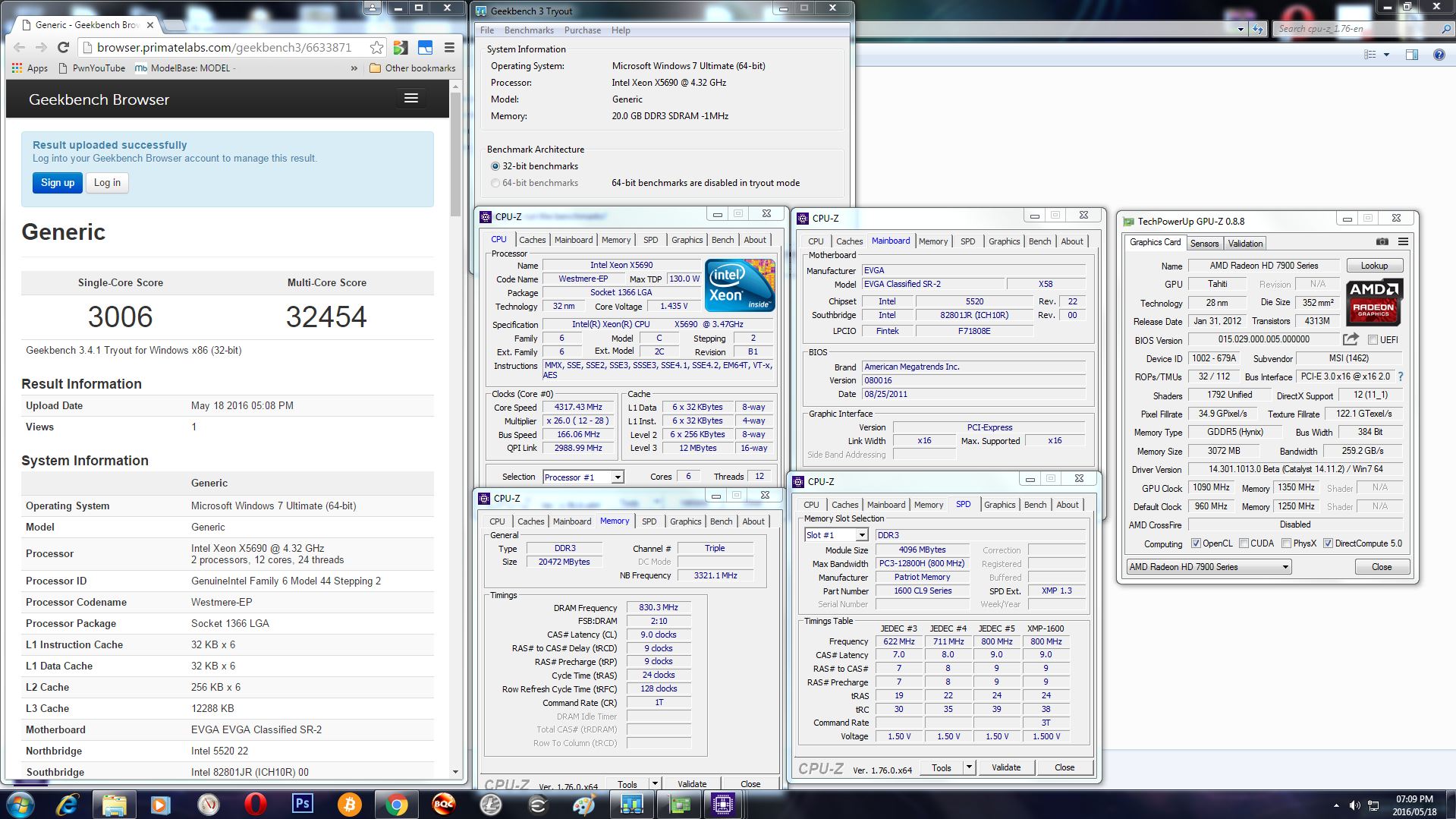Toggle DirectCompute 5.0 checkbox

pos(1328,543)
